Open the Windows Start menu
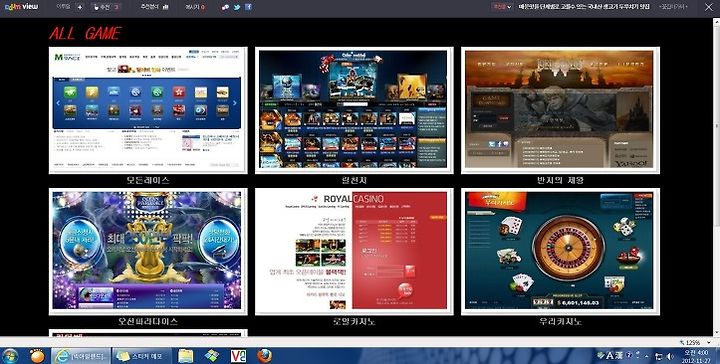This screenshot has height=364, width=720. pyautogui.click(x=10, y=356)
